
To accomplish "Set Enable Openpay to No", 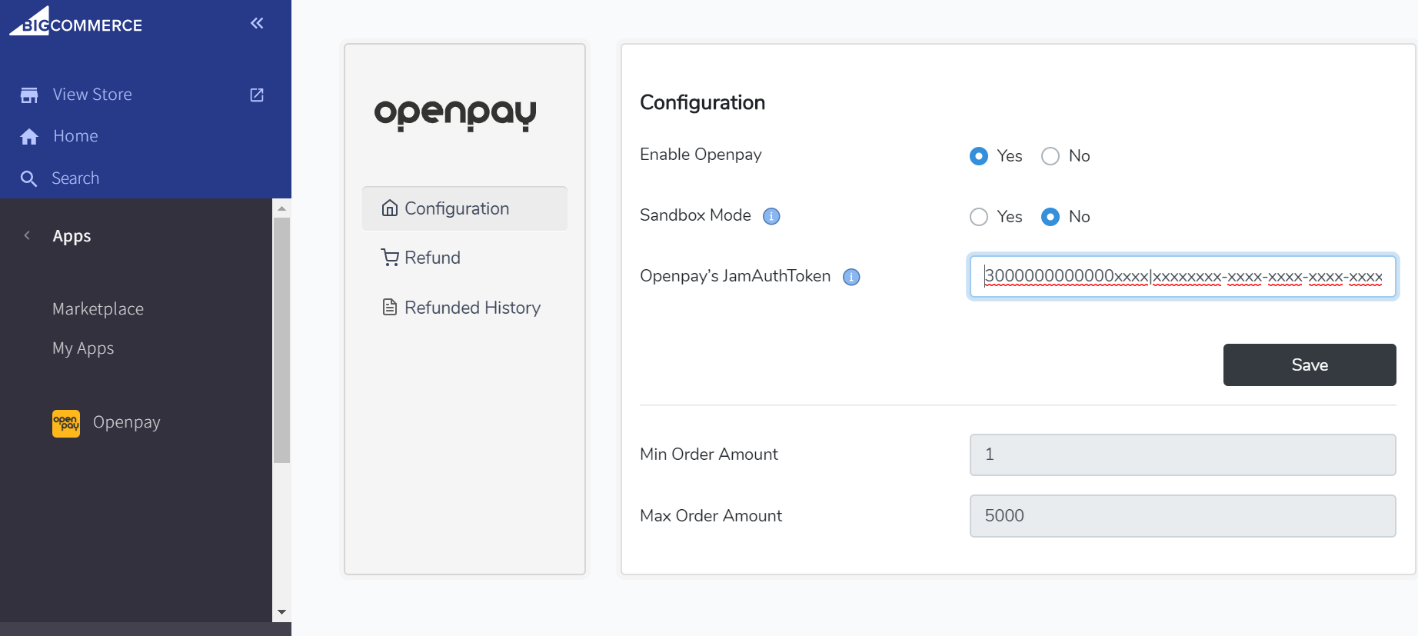I will 1050,156.
